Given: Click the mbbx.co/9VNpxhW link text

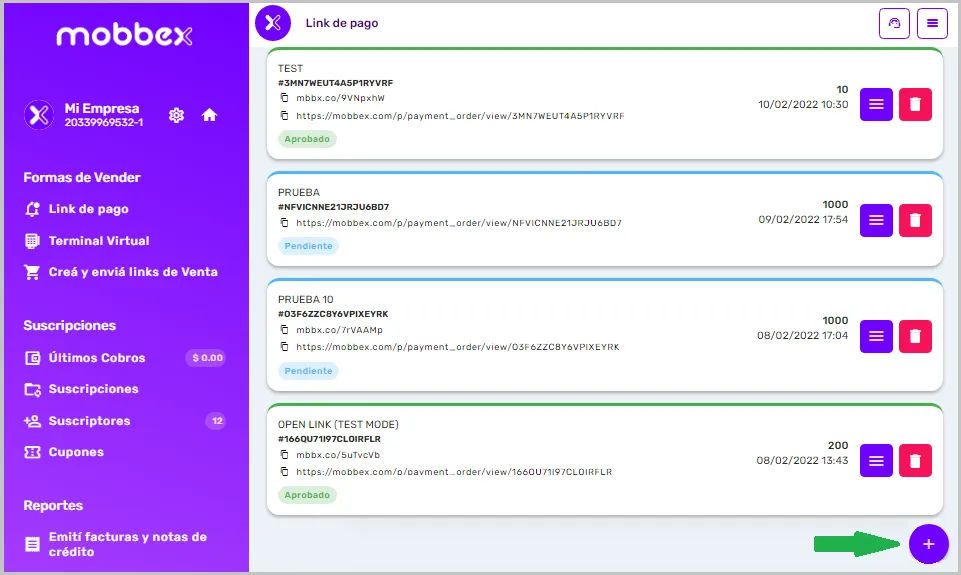Looking at the screenshot, I should pos(340,97).
